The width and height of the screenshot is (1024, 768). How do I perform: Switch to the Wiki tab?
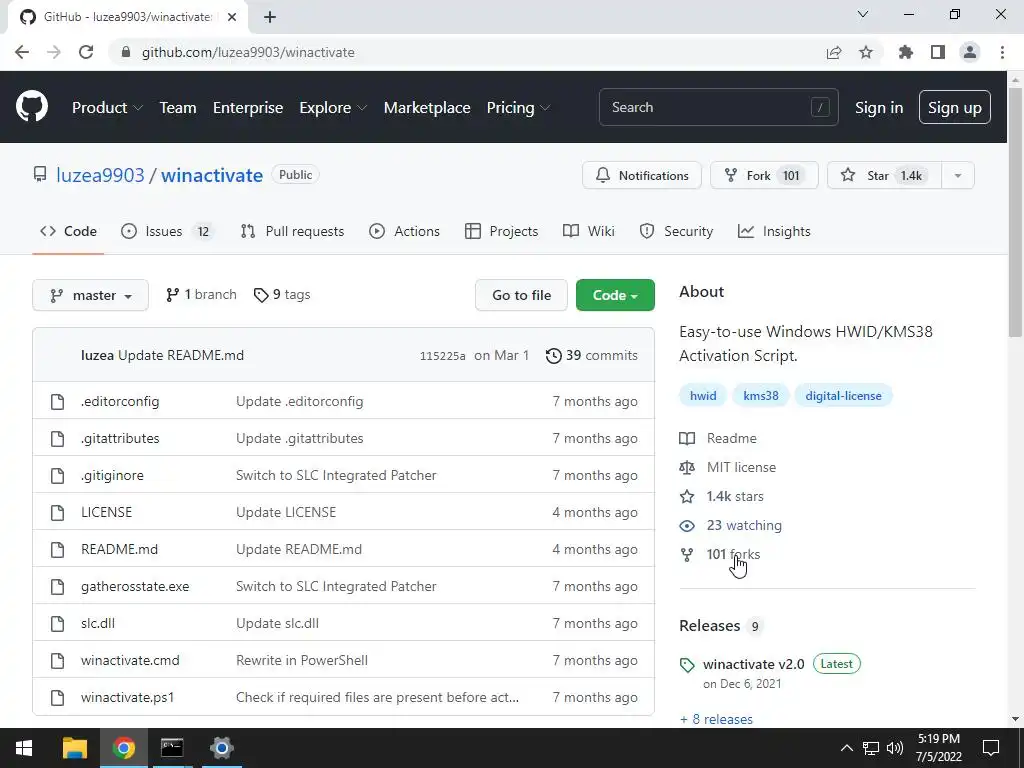pos(588,231)
